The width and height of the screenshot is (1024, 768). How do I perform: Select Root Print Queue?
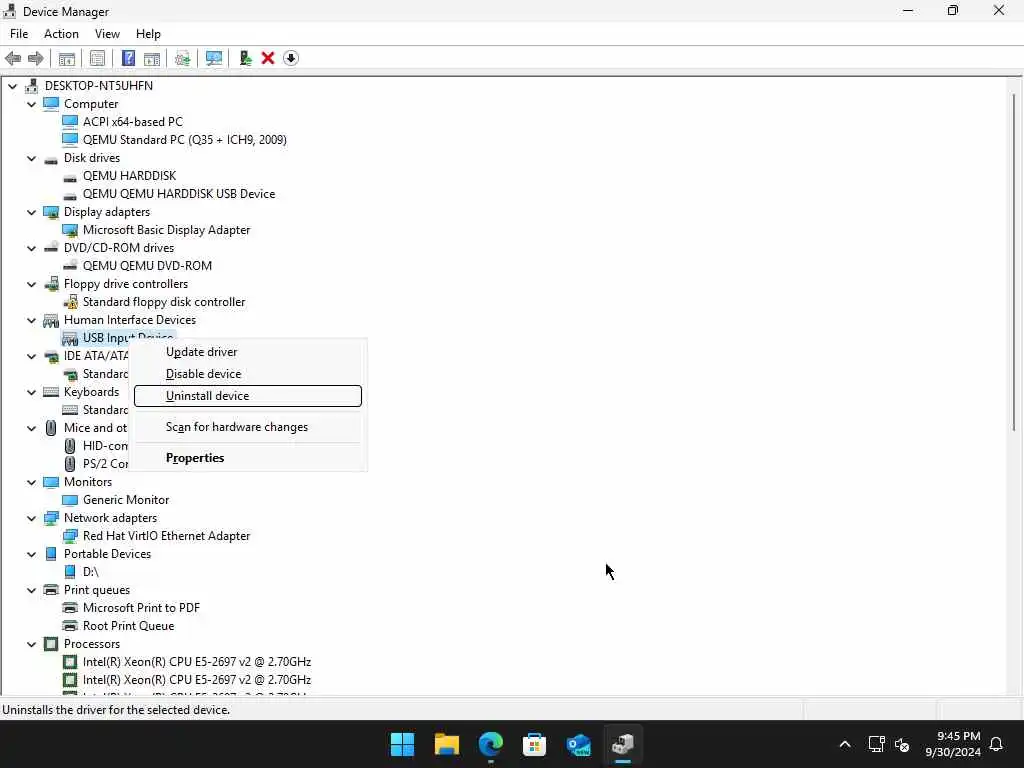129,626
